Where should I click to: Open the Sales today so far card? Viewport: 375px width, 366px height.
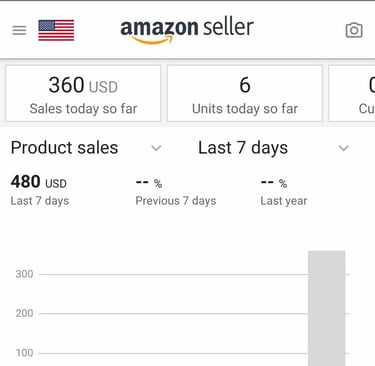tap(83, 93)
